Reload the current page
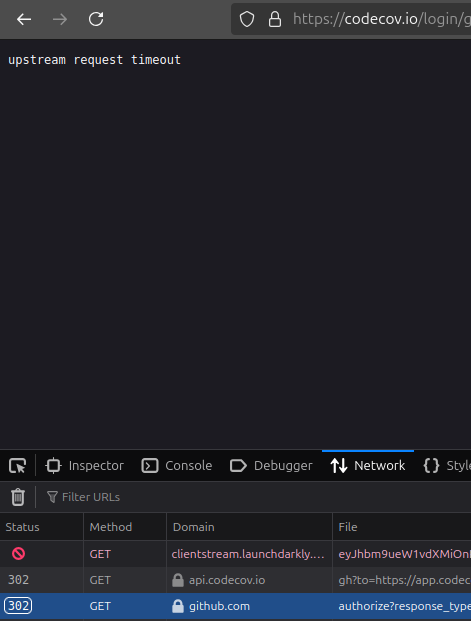The image size is (471, 621). click(x=96, y=19)
